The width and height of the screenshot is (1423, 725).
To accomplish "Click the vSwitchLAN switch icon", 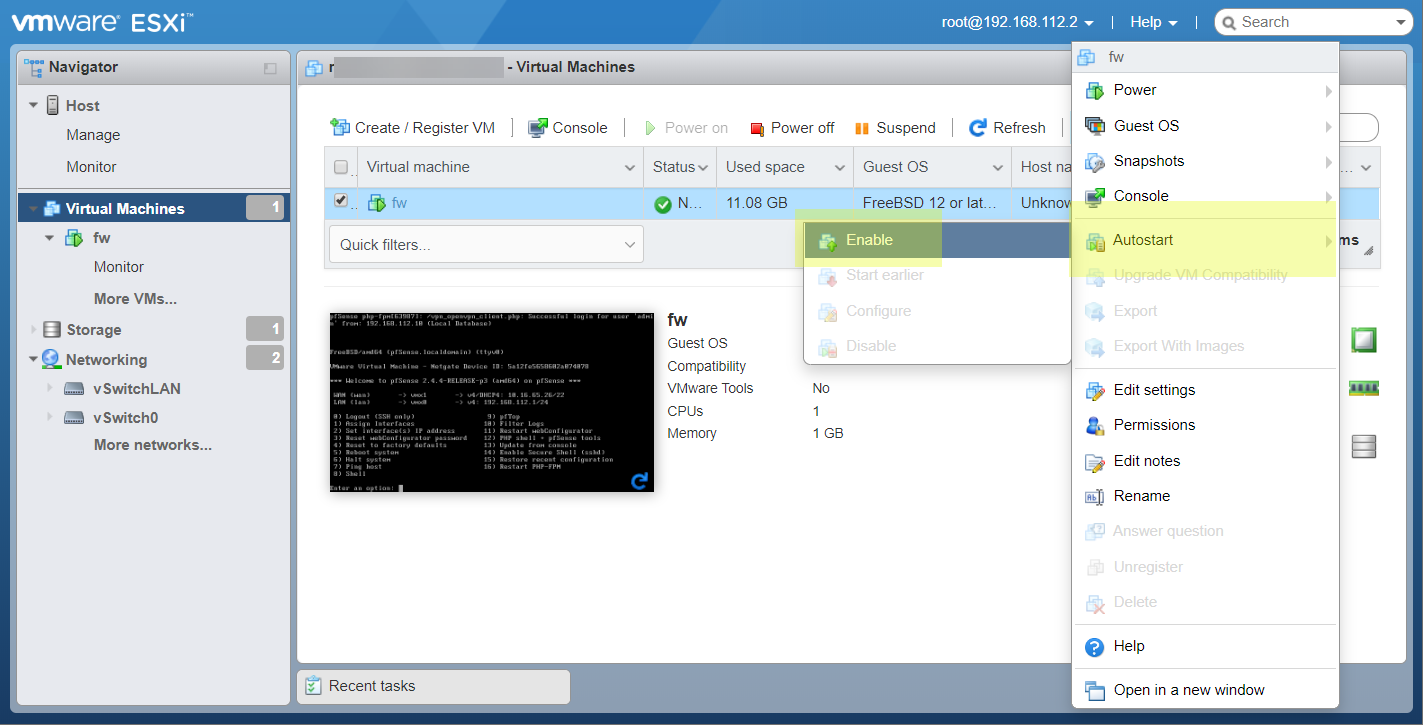I will coord(74,389).
